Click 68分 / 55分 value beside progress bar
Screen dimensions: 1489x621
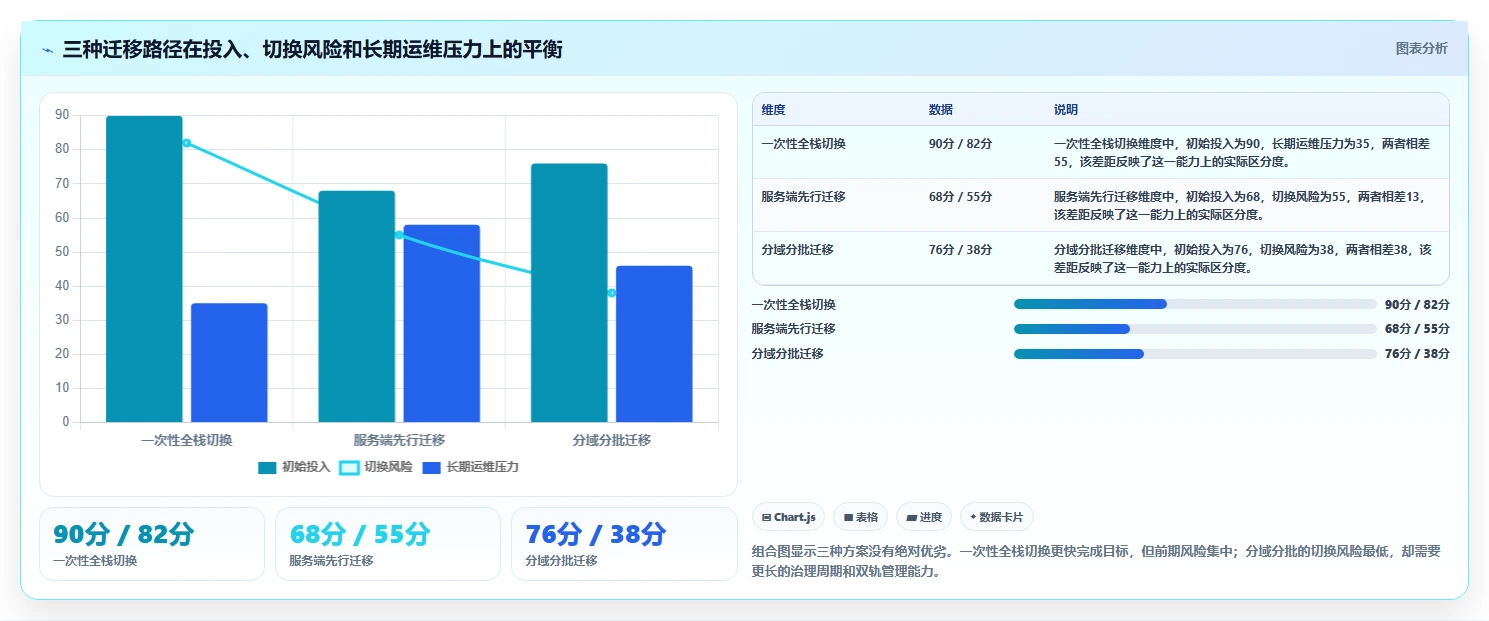(x=1417, y=329)
